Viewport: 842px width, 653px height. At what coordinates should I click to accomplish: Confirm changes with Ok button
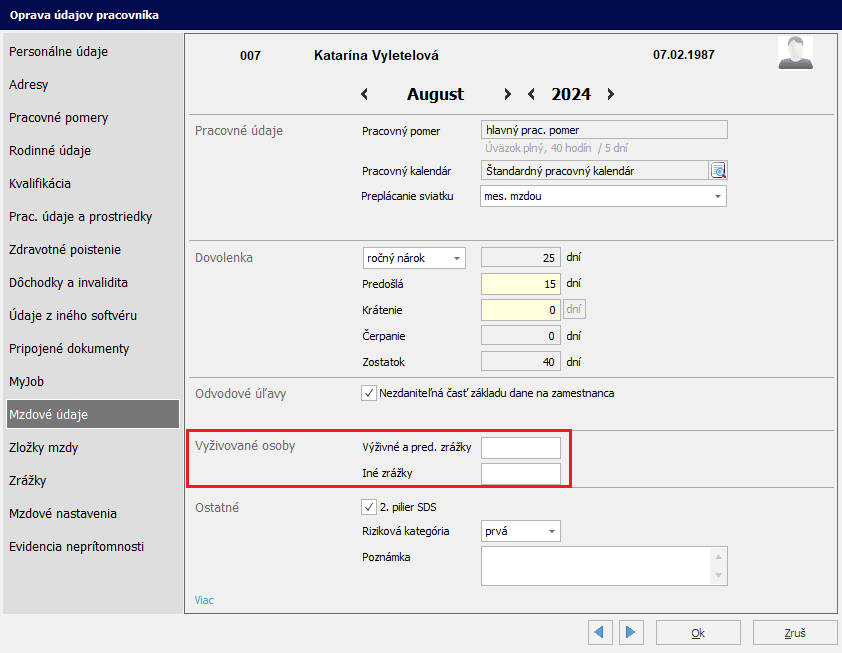(x=698, y=633)
